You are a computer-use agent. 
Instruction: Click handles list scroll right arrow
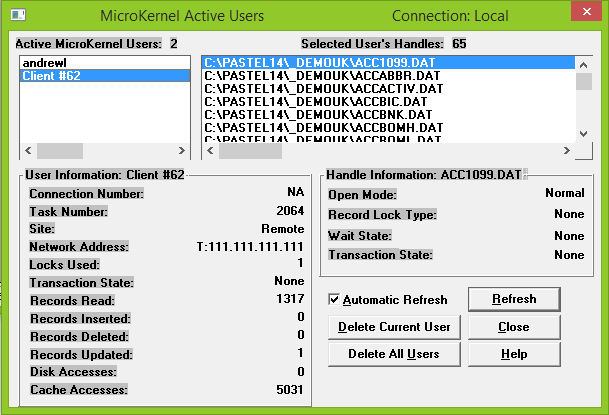tap(567, 150)
